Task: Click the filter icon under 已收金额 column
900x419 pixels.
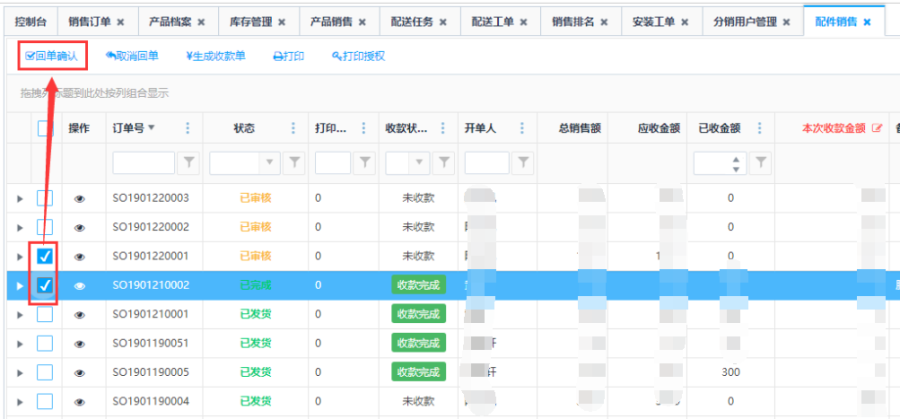Action: (x=761, y=162)
